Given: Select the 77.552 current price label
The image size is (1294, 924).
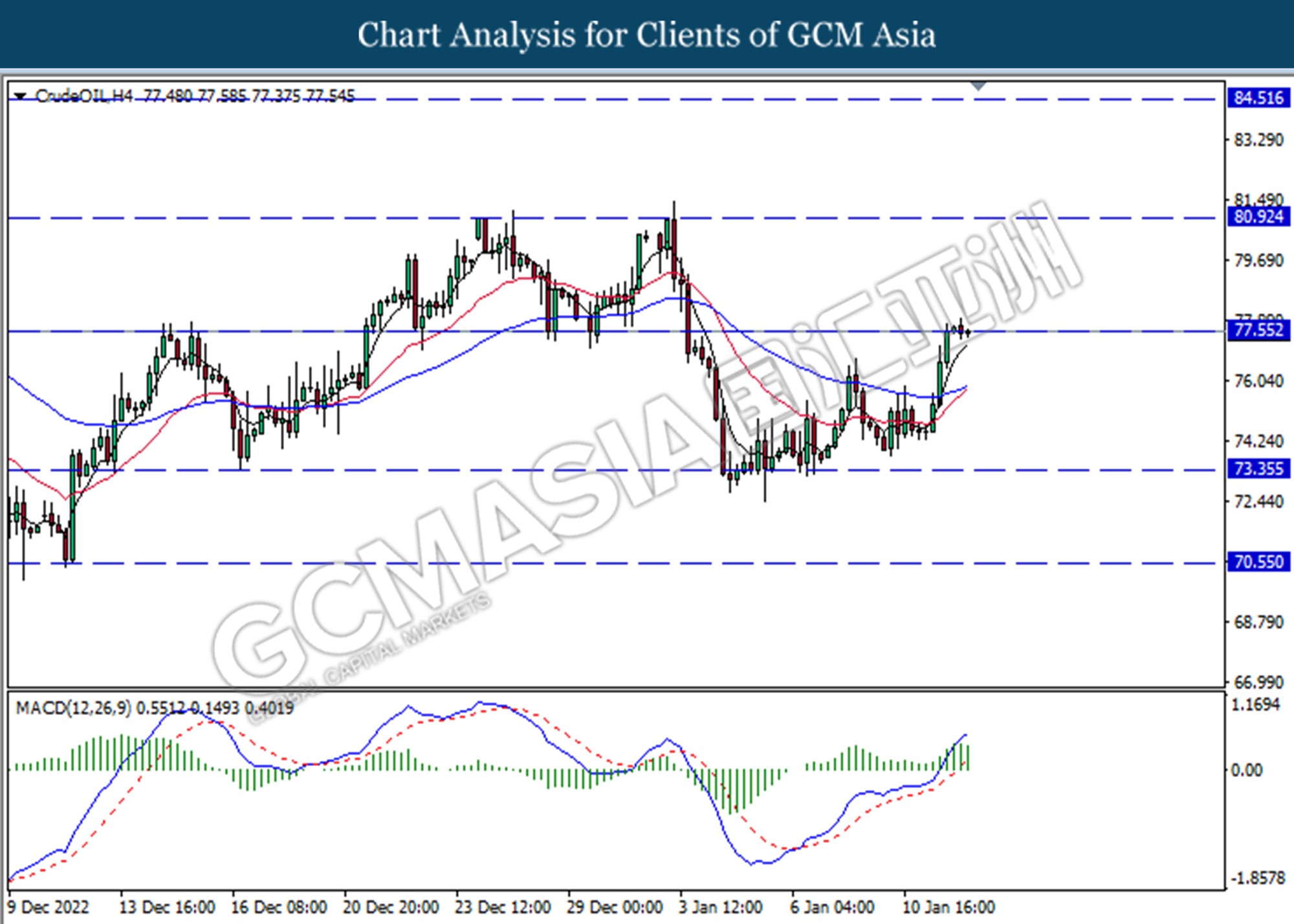Looking at the screenshot, I should point(1258,331).
